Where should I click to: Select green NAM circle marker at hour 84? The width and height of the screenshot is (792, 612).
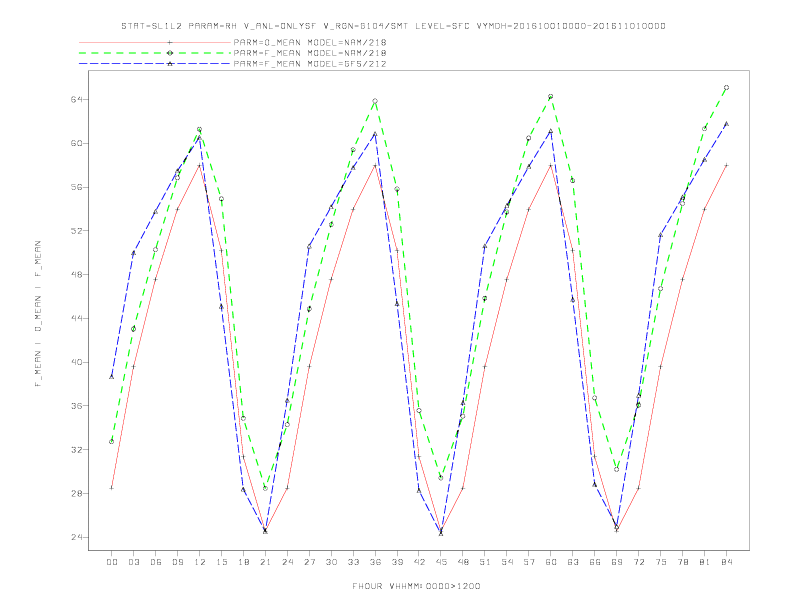pyautogui.click(x=726, y=87)
